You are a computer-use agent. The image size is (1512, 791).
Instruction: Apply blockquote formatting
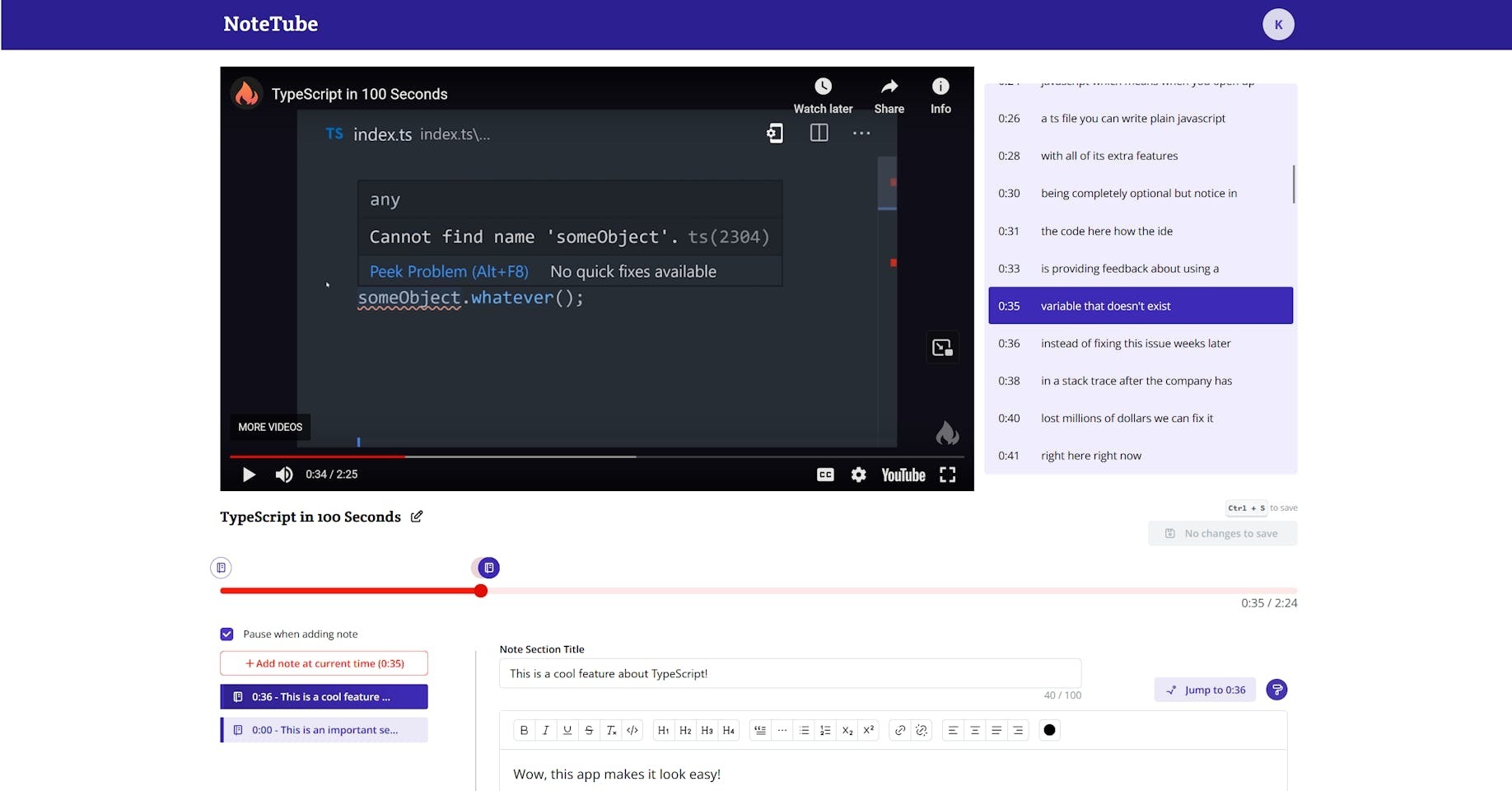tap(760, 730)
